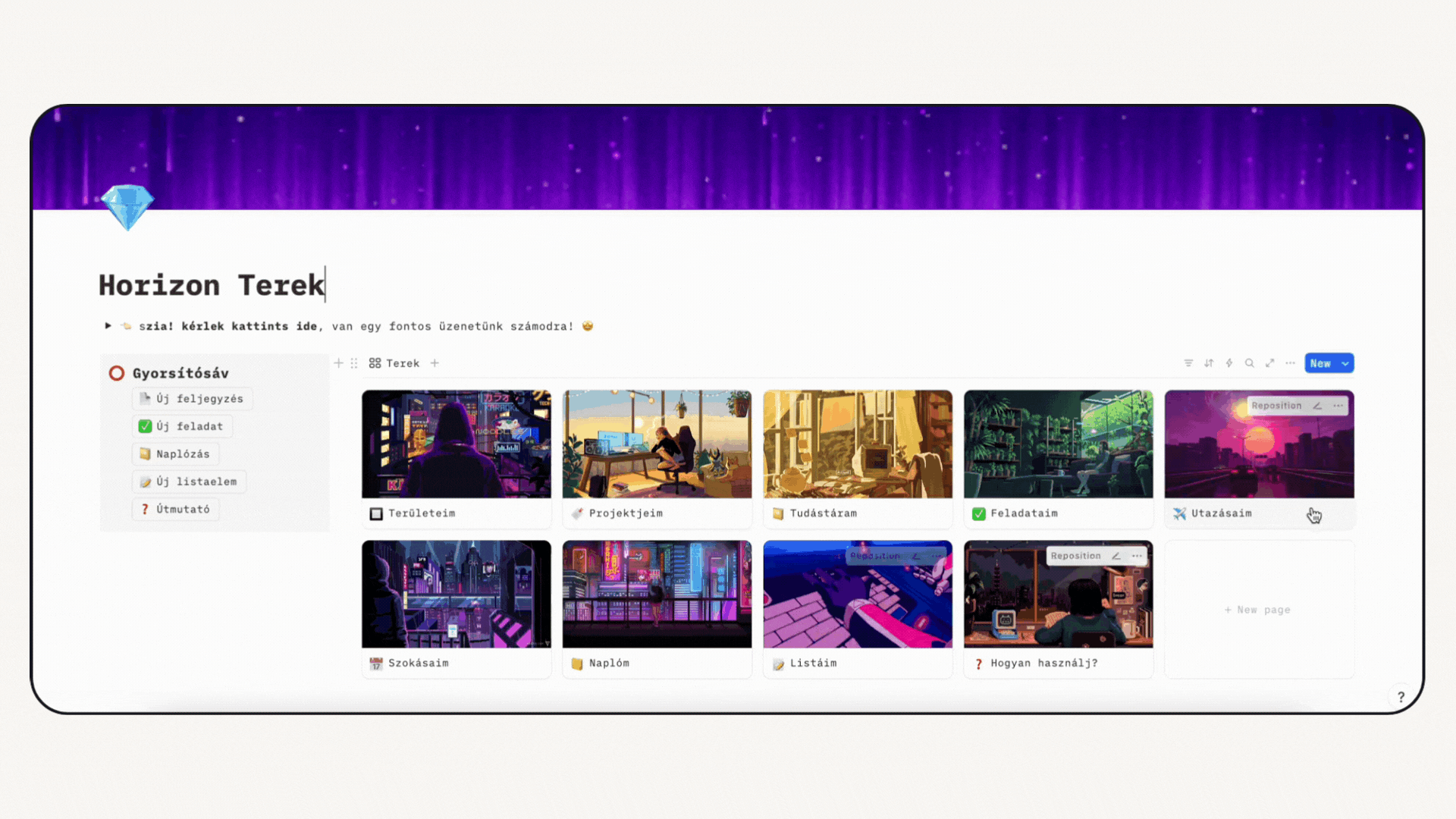This screenshot has width=1456, height=819.
Task: Open the three-dot menu on Utazásaim card
Action: 1338,406
